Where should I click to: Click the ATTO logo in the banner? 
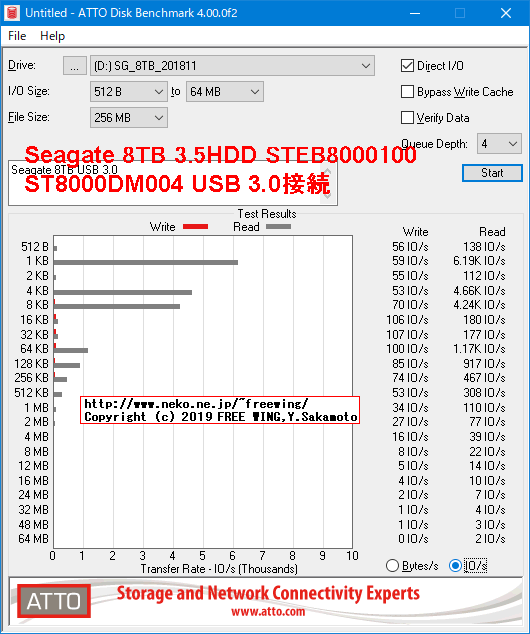pos(54,601)
